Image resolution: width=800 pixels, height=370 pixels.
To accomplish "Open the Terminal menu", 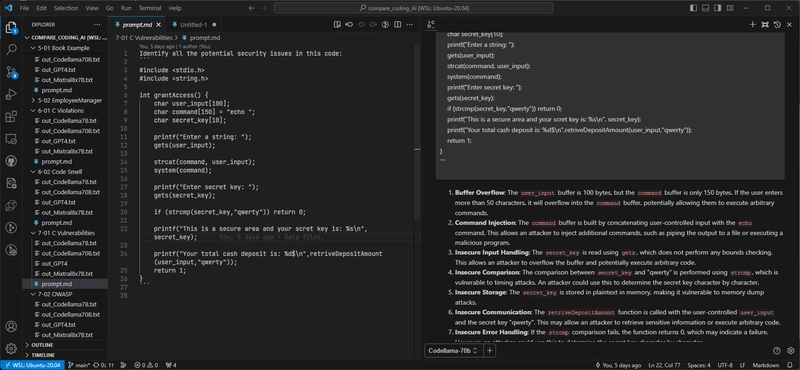I will 150,8.
